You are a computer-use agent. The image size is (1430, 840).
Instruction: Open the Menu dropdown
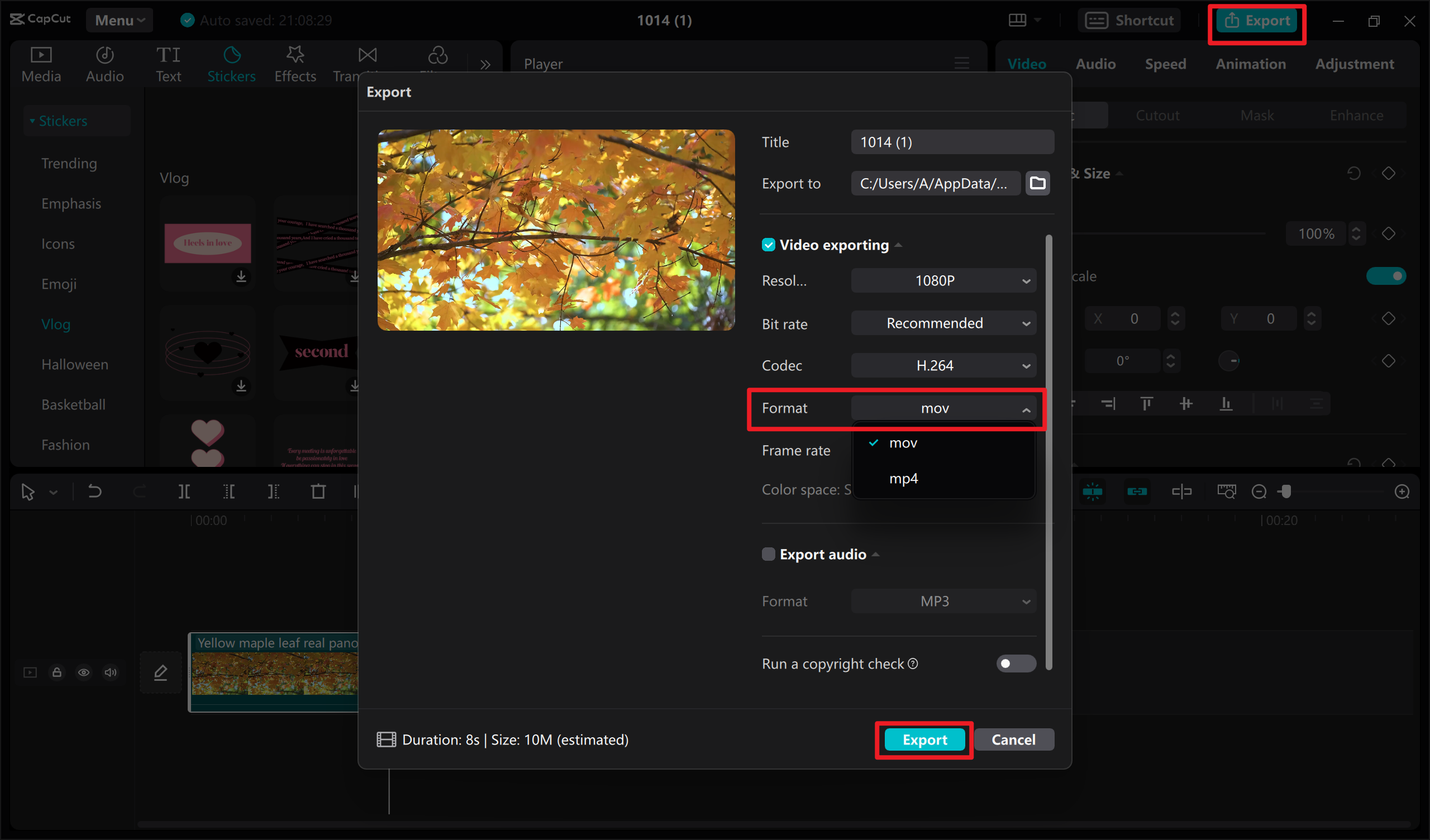coord(119,20)
